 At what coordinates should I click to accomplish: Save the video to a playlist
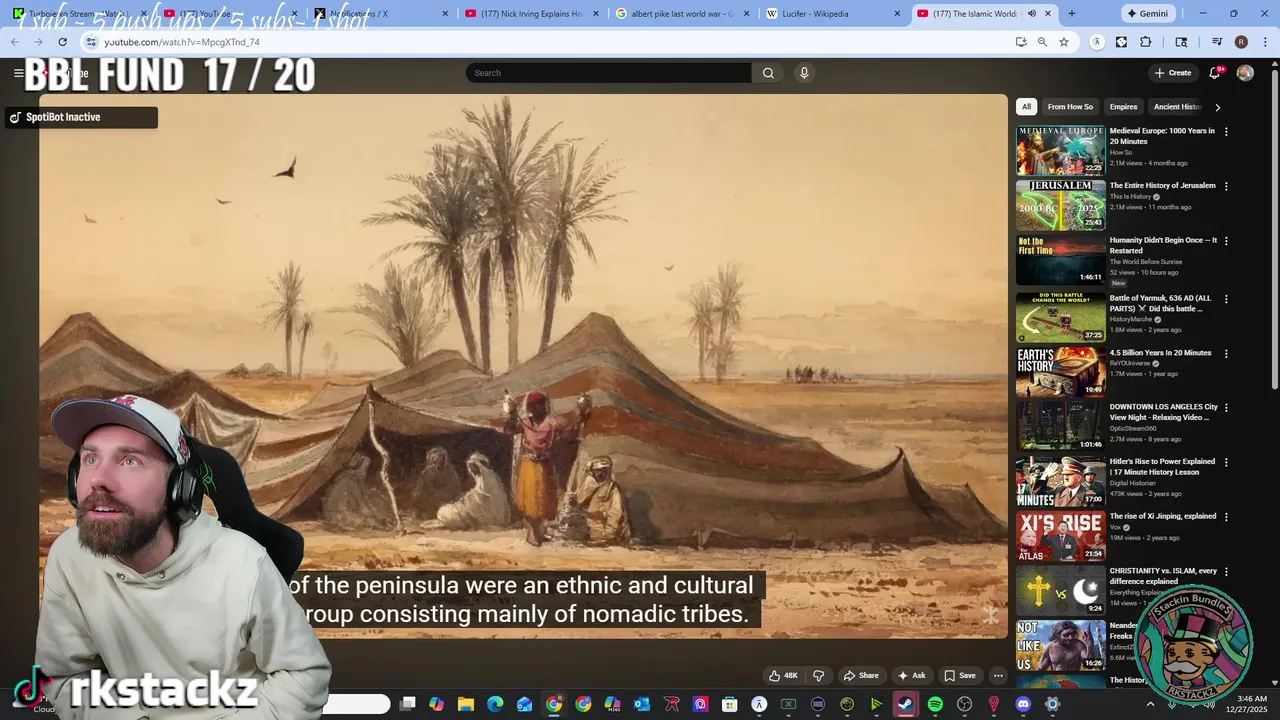tap(959, 675)
